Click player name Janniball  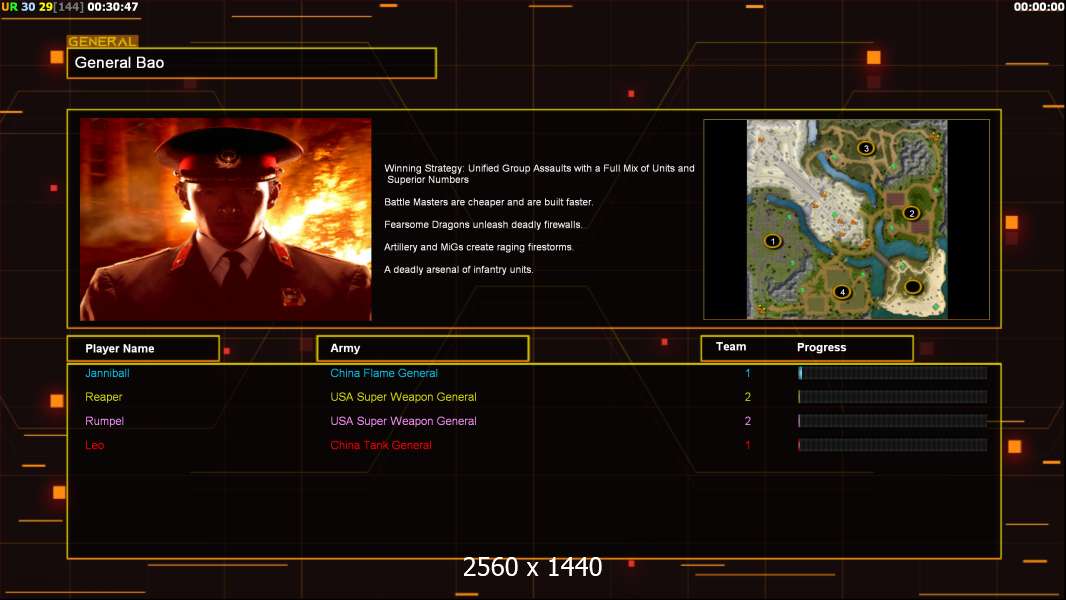(107, 373)
